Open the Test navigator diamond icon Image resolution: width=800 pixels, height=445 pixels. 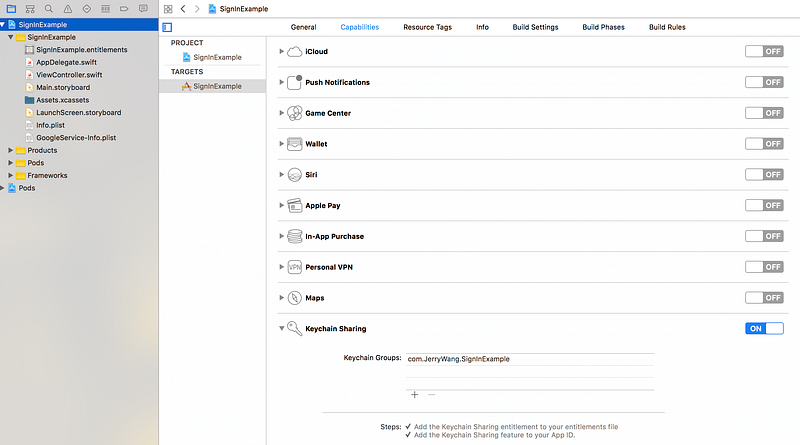[87, 9]
